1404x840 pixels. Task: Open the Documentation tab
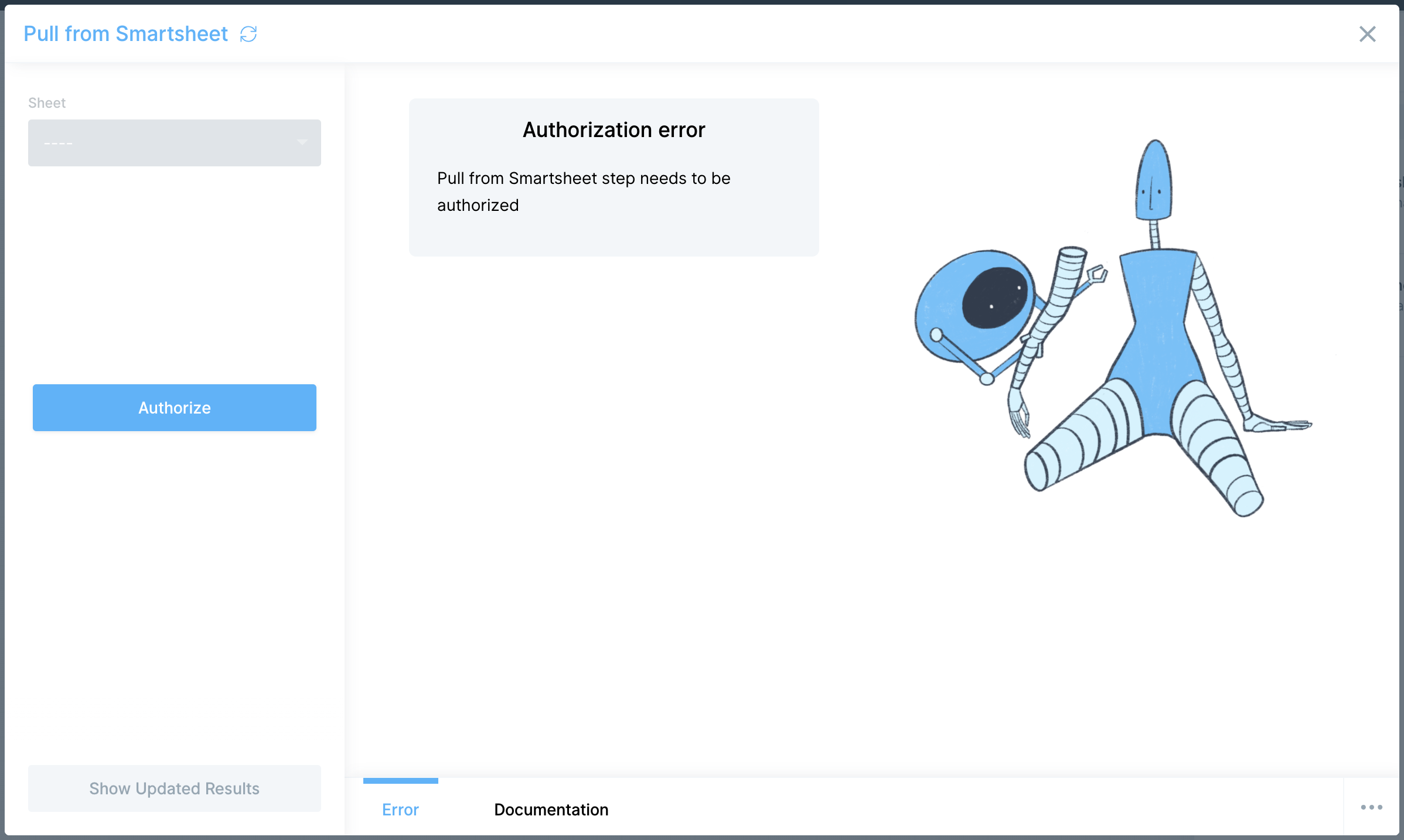pos(551,809)
